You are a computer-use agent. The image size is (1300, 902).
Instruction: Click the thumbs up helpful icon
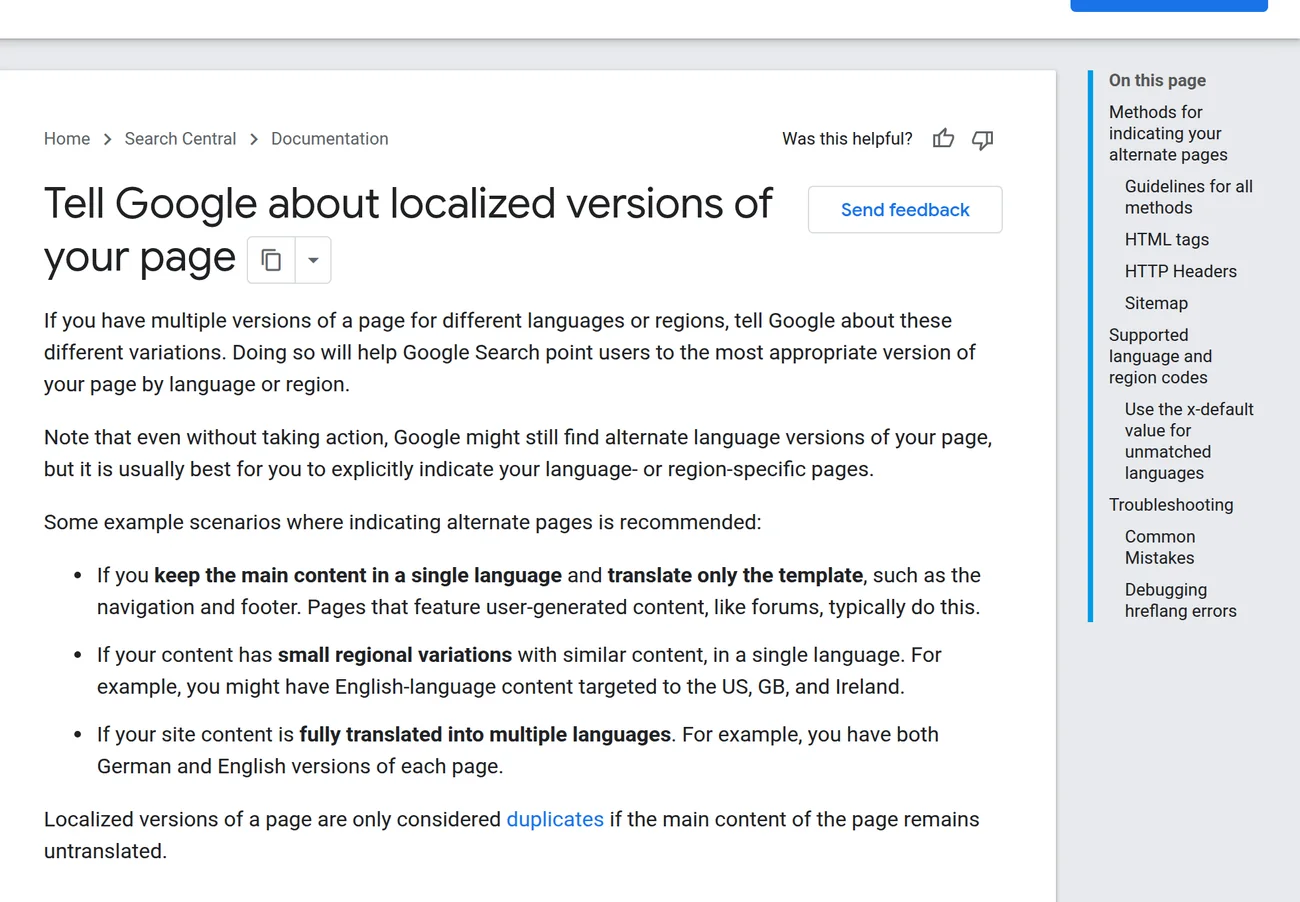(943, 139)
